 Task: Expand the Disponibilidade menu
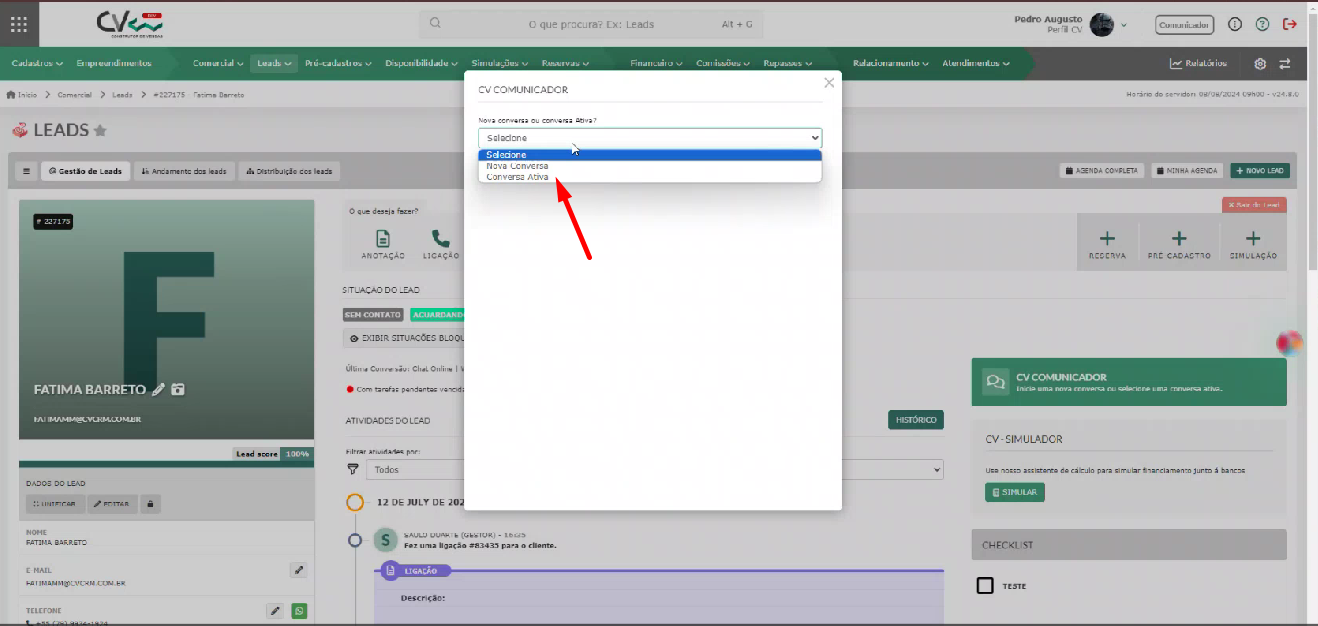point(422,63)
